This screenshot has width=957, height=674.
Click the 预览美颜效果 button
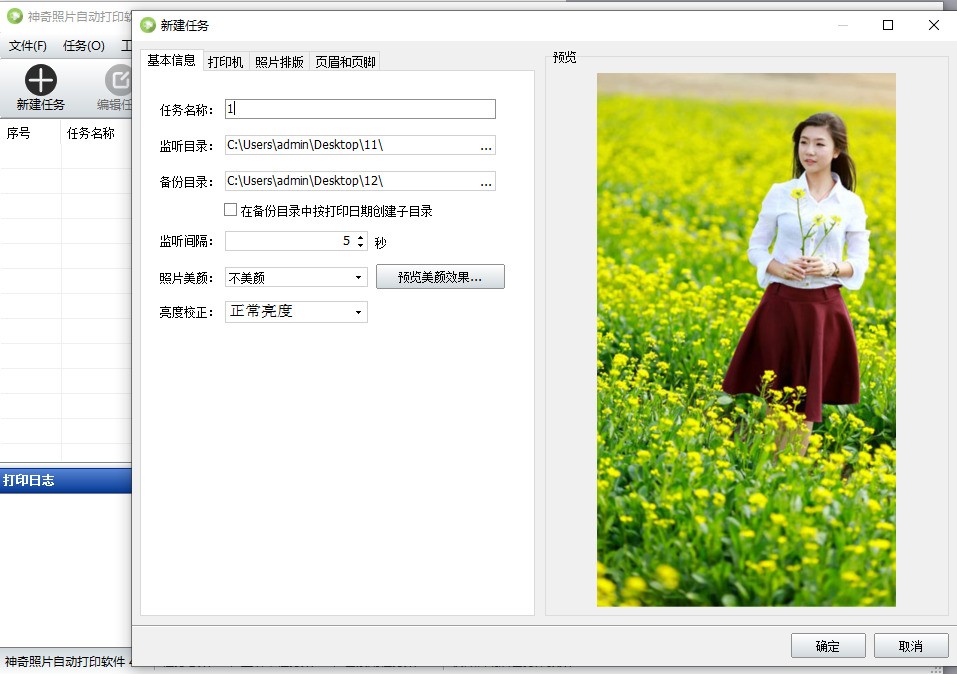[440, 277]
